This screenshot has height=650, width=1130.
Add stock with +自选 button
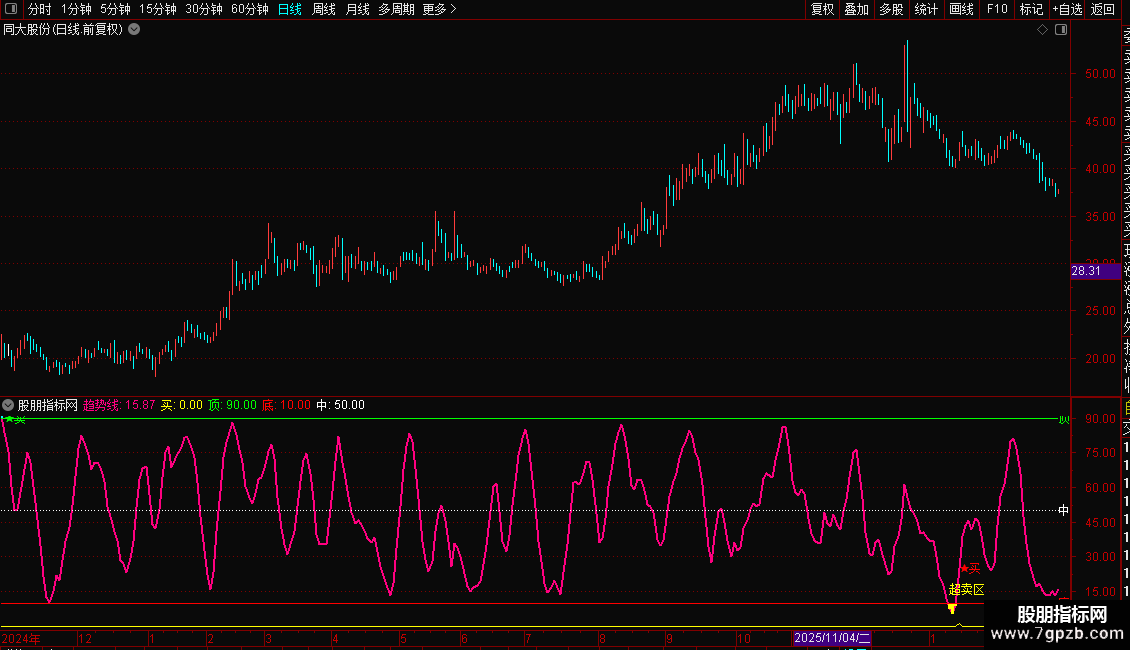[x=1066, y=9]
